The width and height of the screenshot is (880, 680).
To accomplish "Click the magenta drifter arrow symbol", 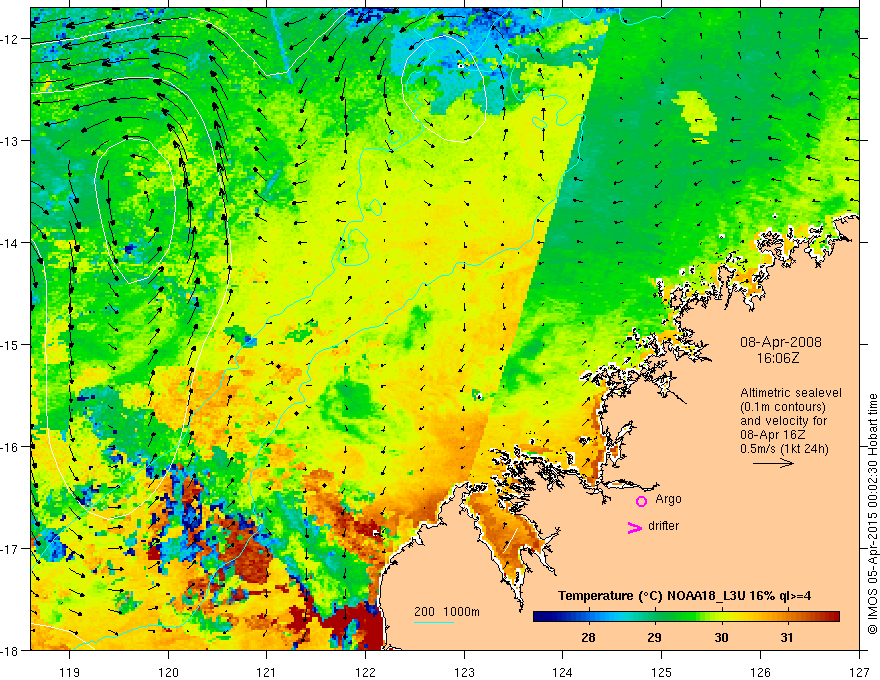I will point(635,528).
